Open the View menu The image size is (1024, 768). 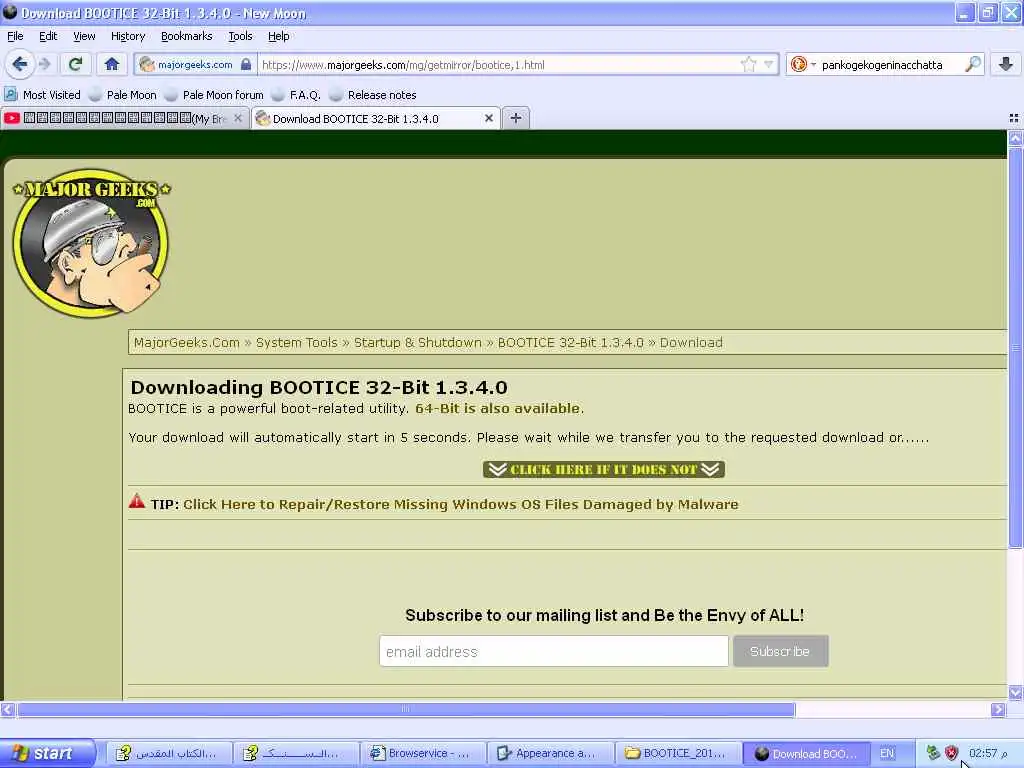point(84,36)
